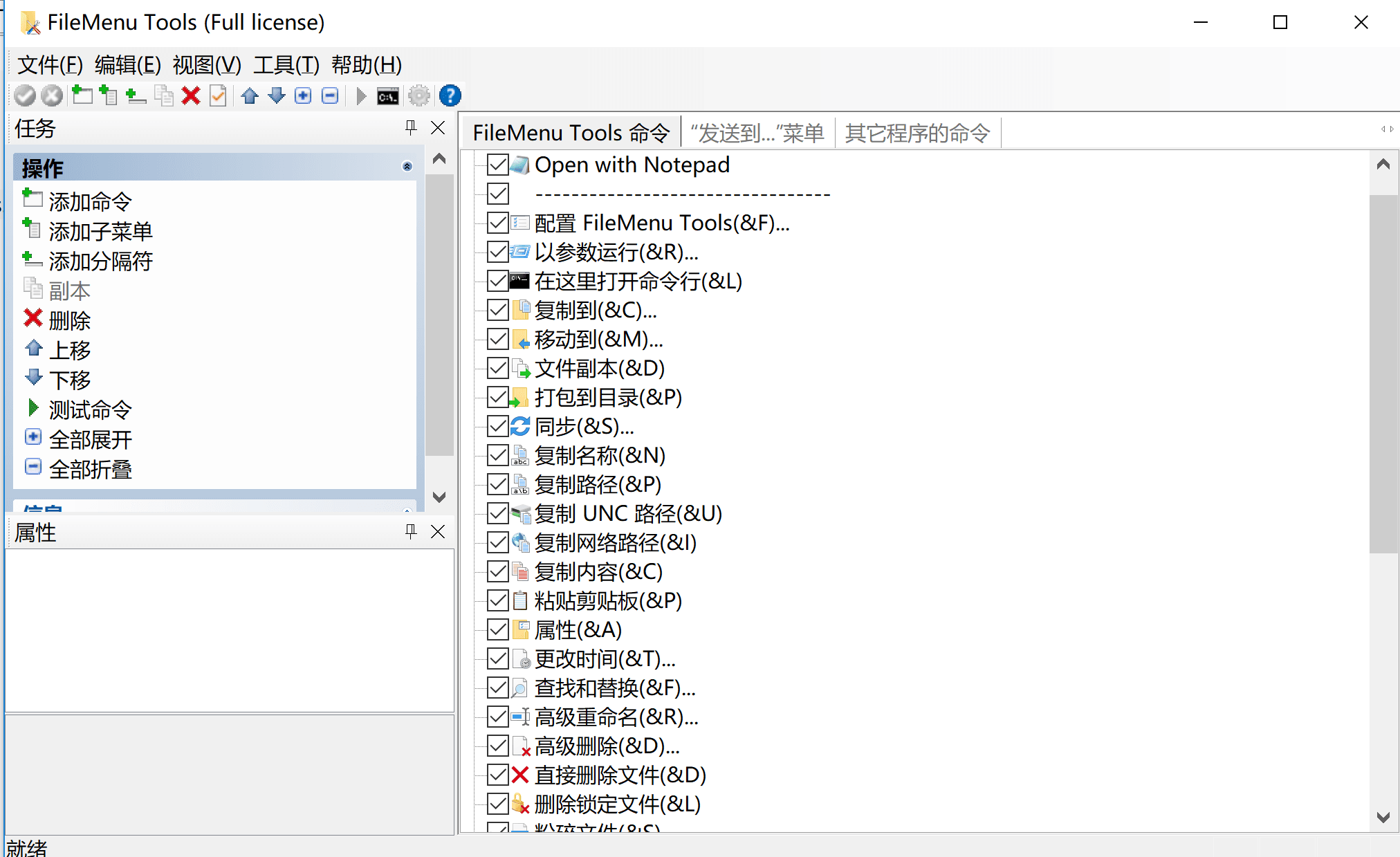The image size is (1400, 857).
Task: Click the move up blue arrow toolbar icon
Action: (x=250, y=95)
